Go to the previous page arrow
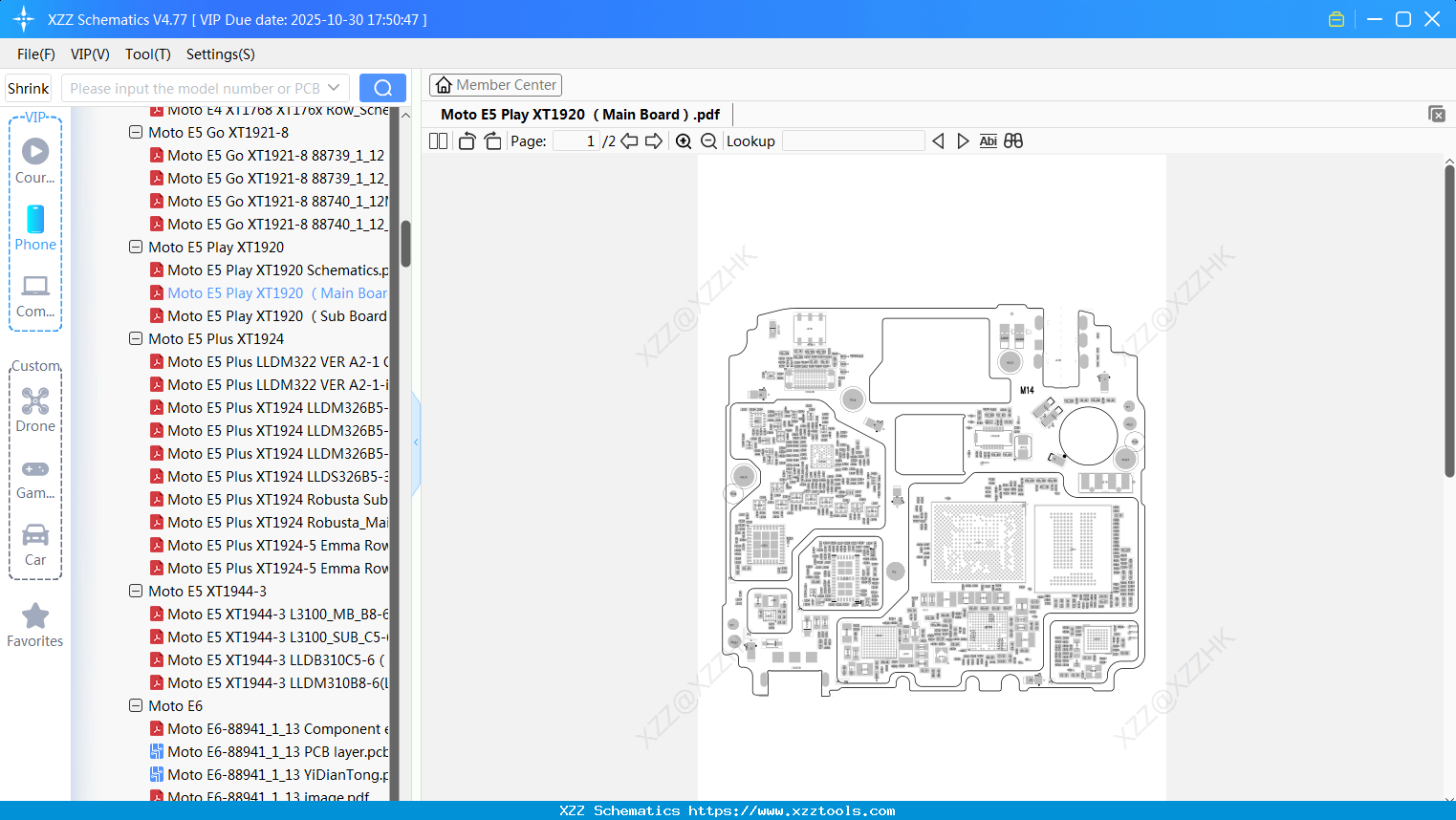Viewport: 1456px width, 820px height. click(629, 141)
